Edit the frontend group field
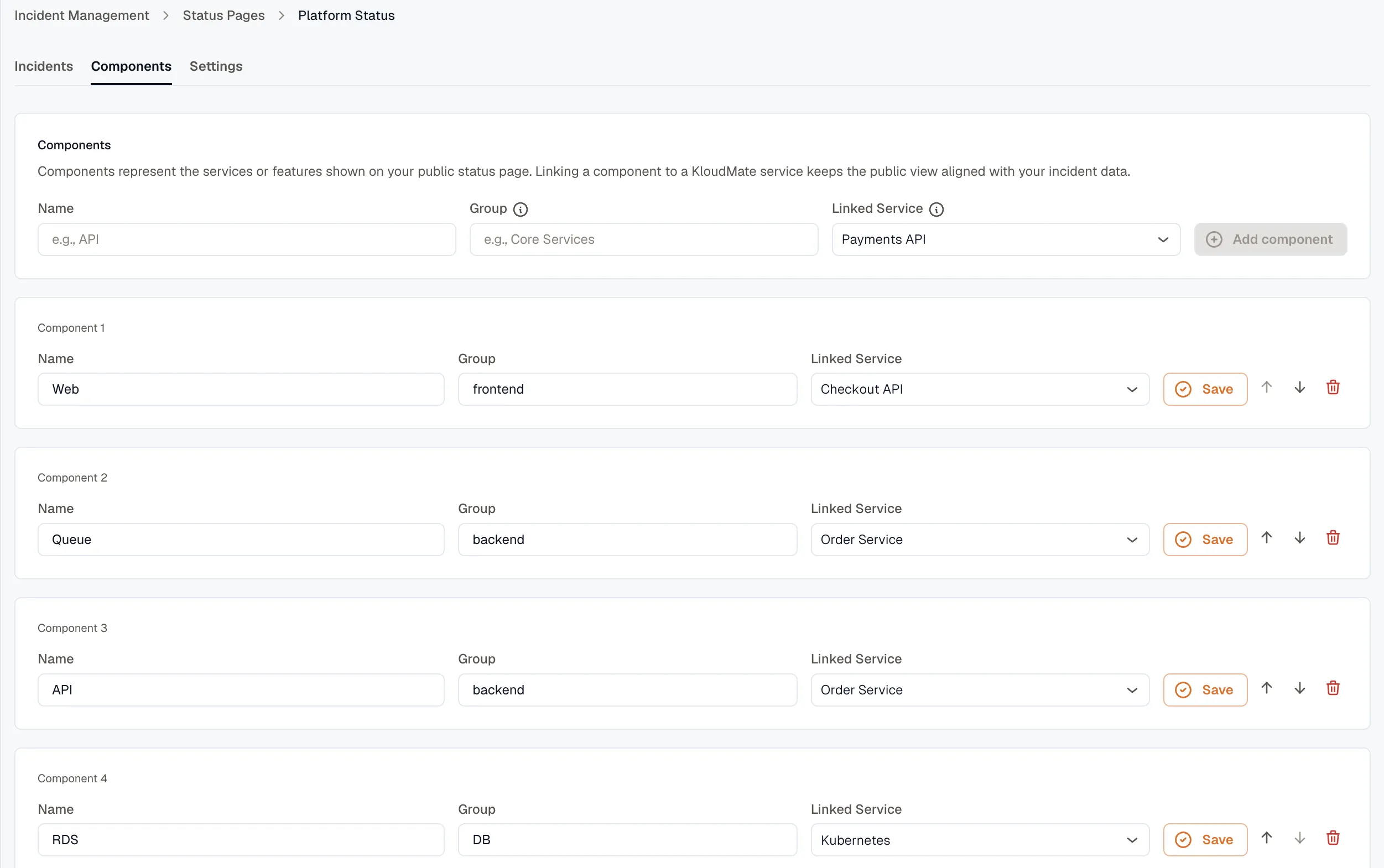 (x=627, y=389)
